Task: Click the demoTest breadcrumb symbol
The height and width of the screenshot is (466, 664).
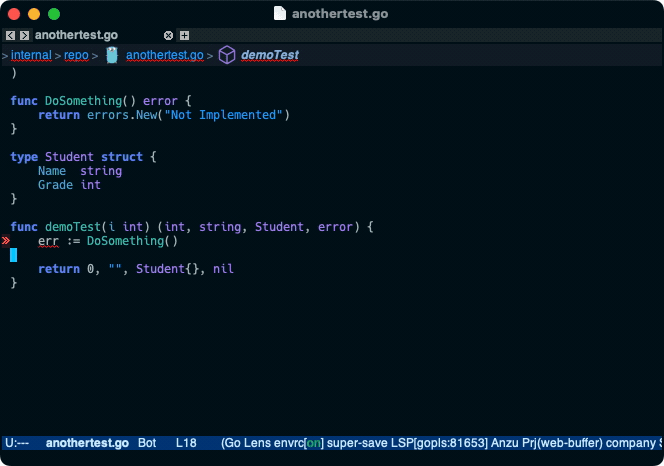Action: [x=270, y=55]
